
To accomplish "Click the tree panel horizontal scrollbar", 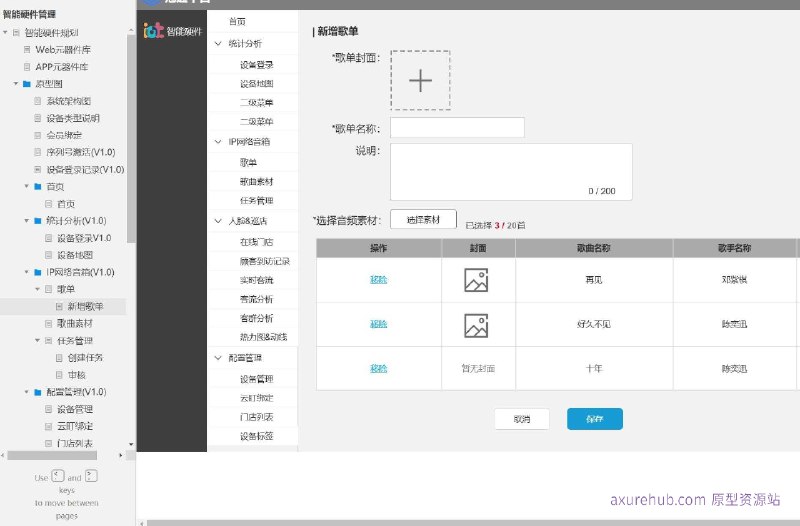I will coord(52,455).
